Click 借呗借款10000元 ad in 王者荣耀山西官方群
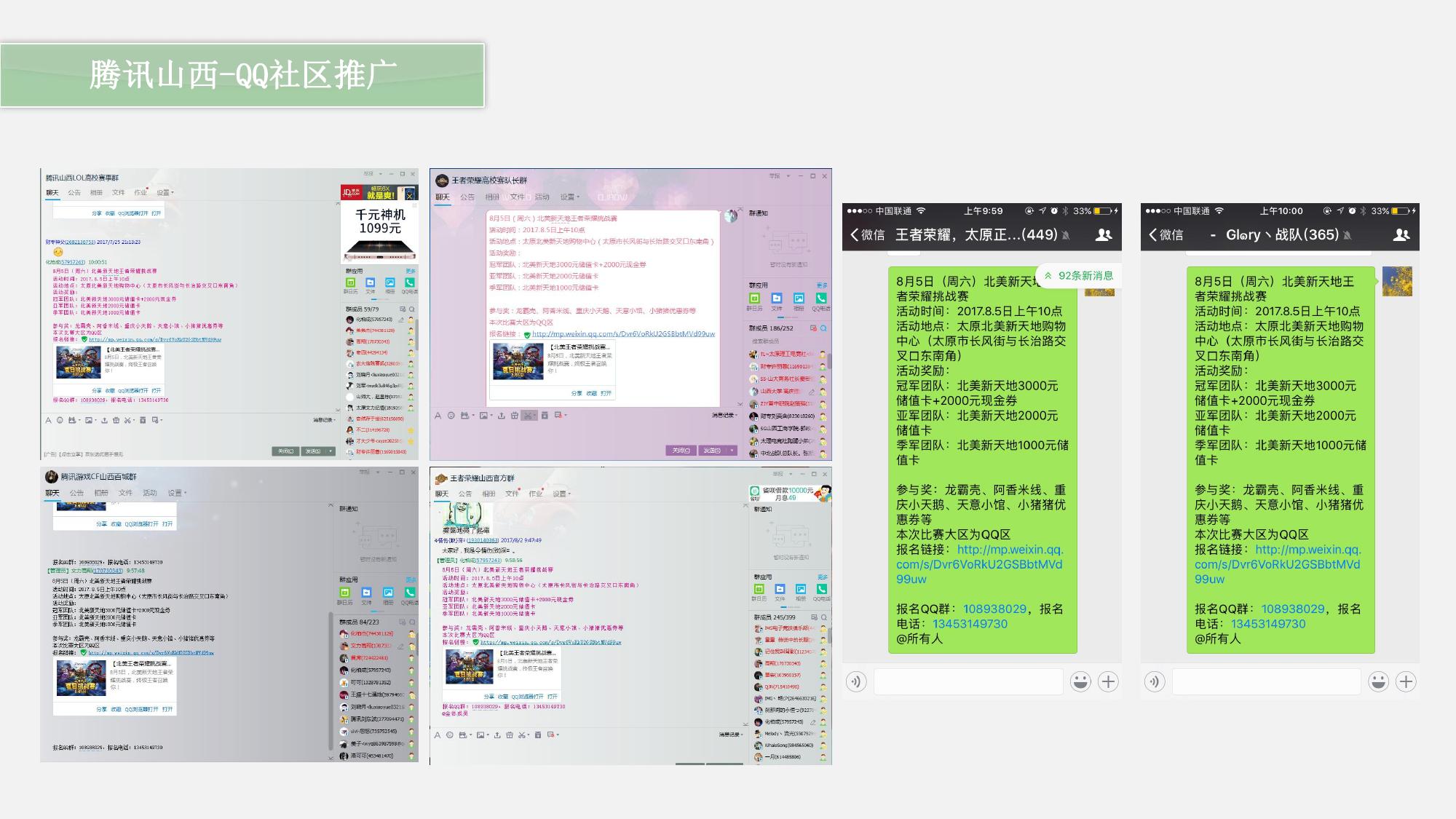Screen dimensions: 1456x819 pos(791,494)
